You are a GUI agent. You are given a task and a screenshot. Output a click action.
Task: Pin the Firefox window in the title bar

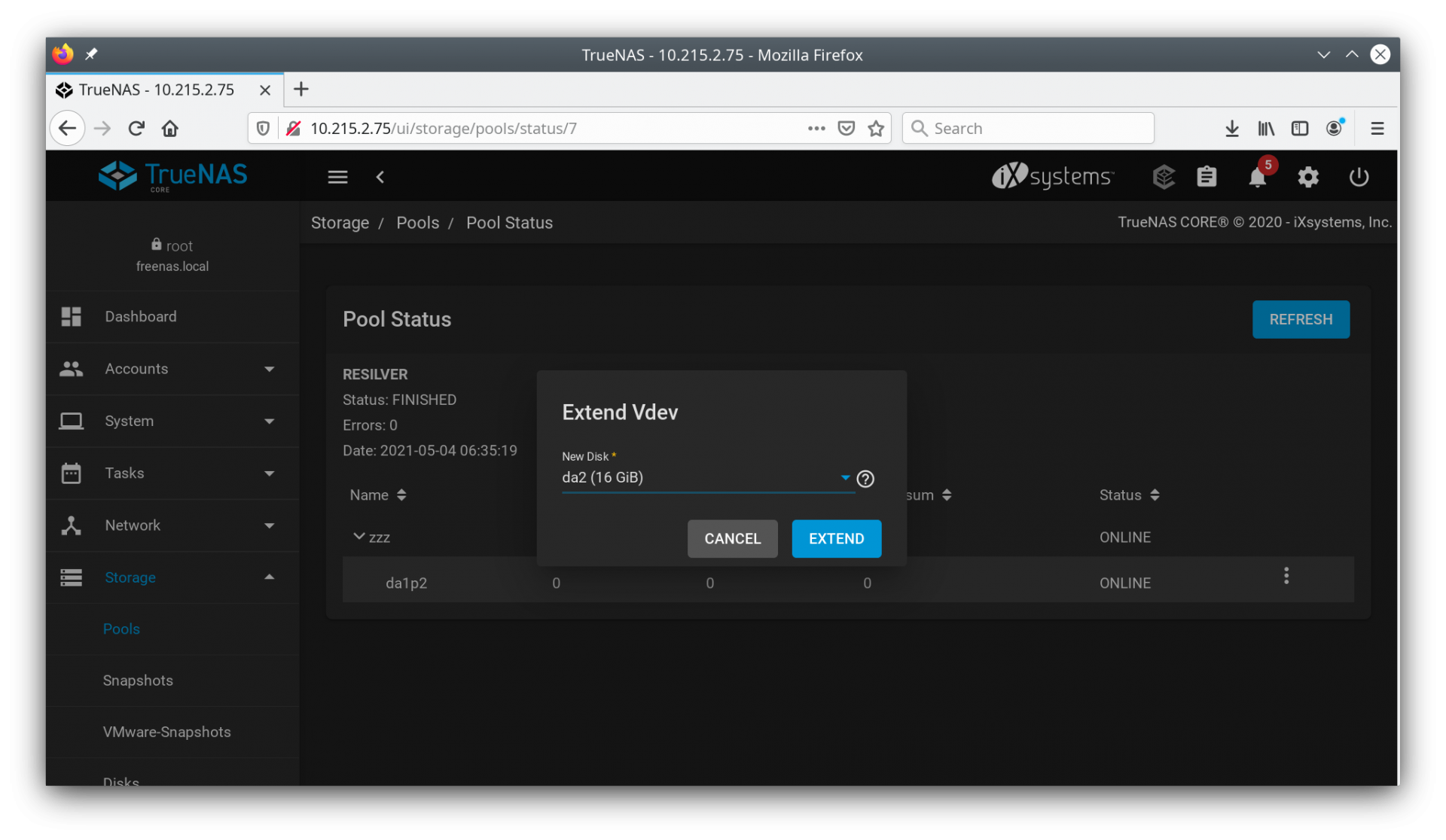point(91,54)
